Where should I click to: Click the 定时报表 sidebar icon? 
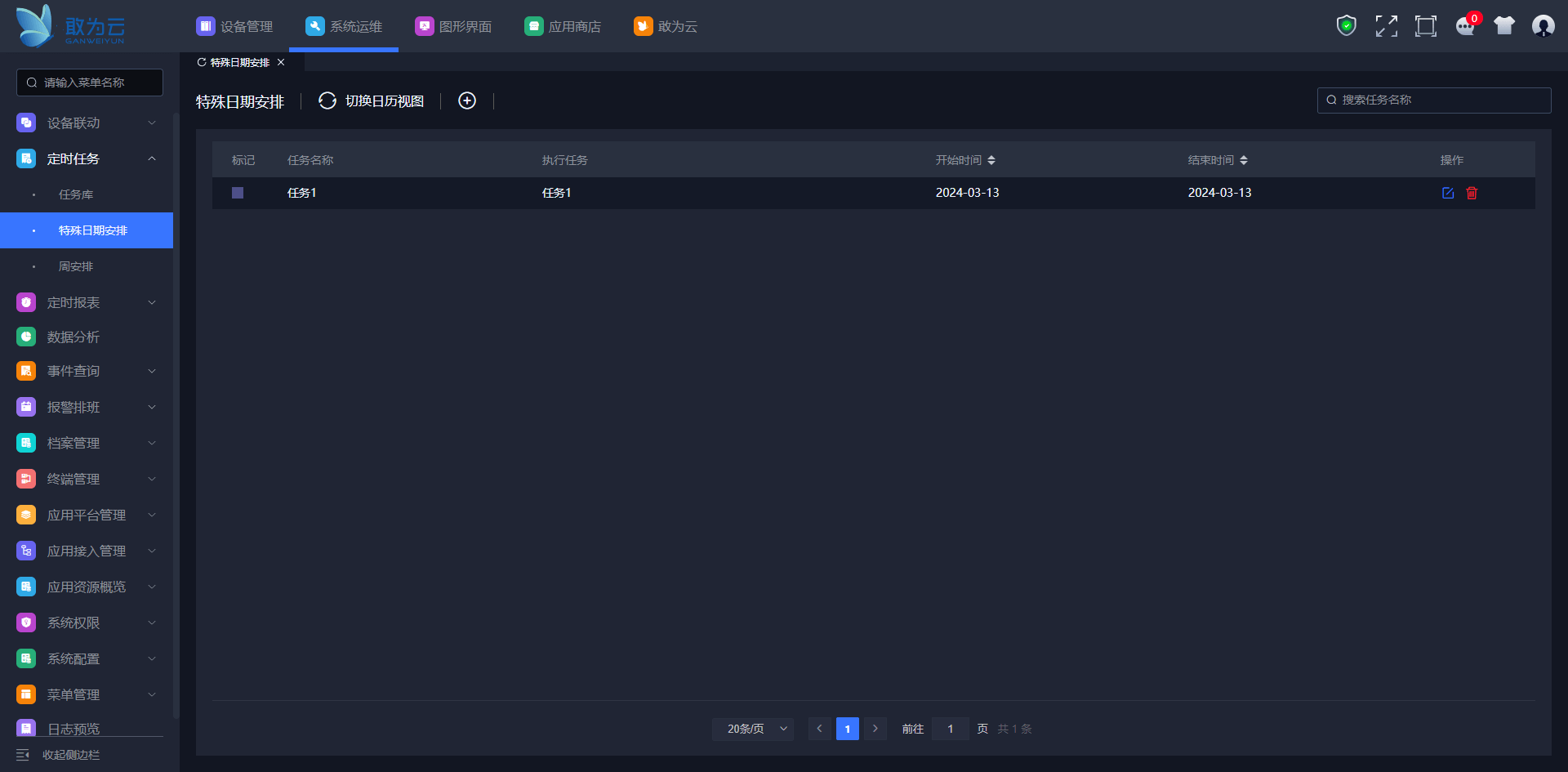pos(26,302)
